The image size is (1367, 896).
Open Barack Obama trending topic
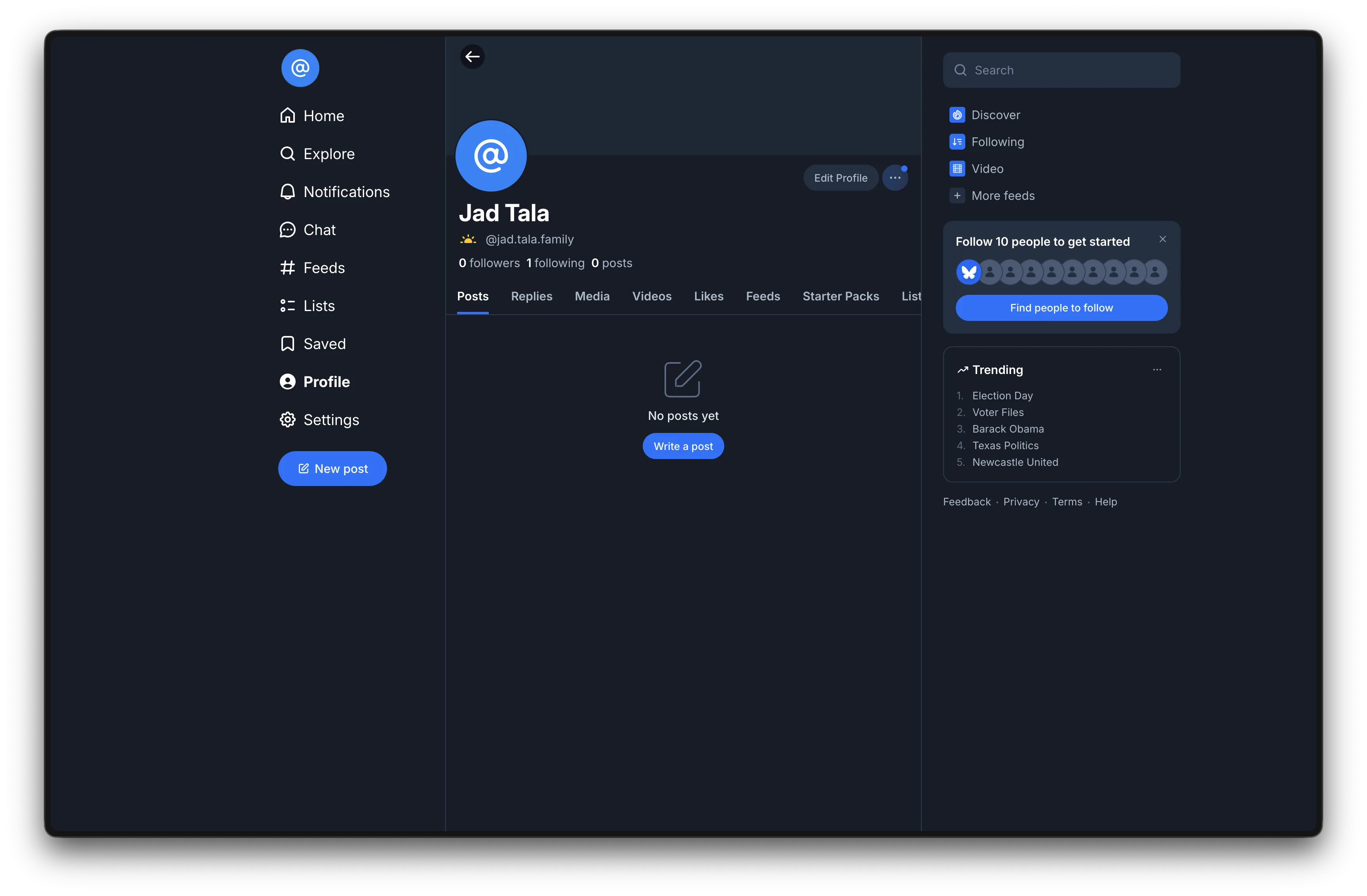[x=1008, y=429]
